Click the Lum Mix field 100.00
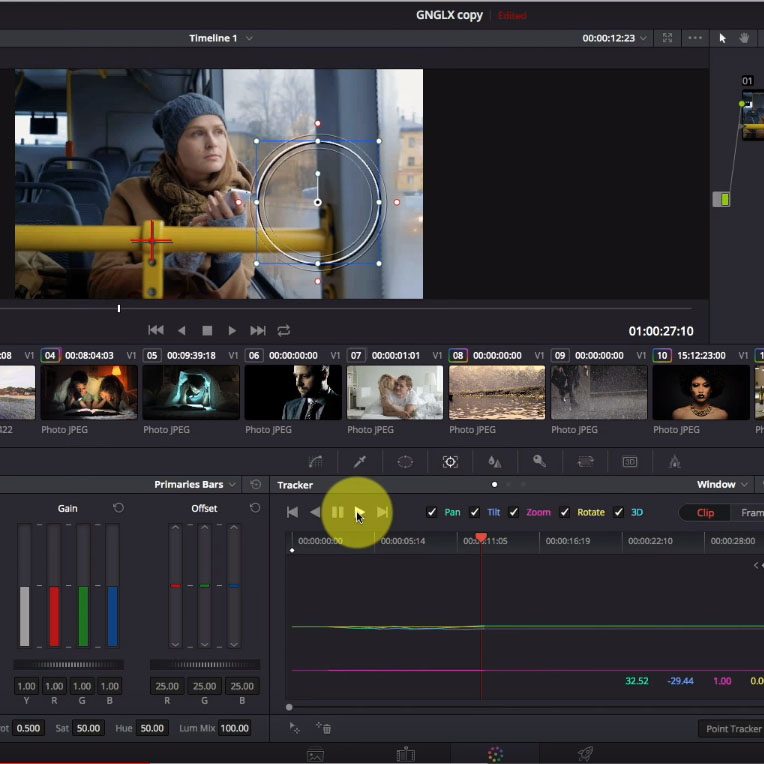 pos(234,728)
